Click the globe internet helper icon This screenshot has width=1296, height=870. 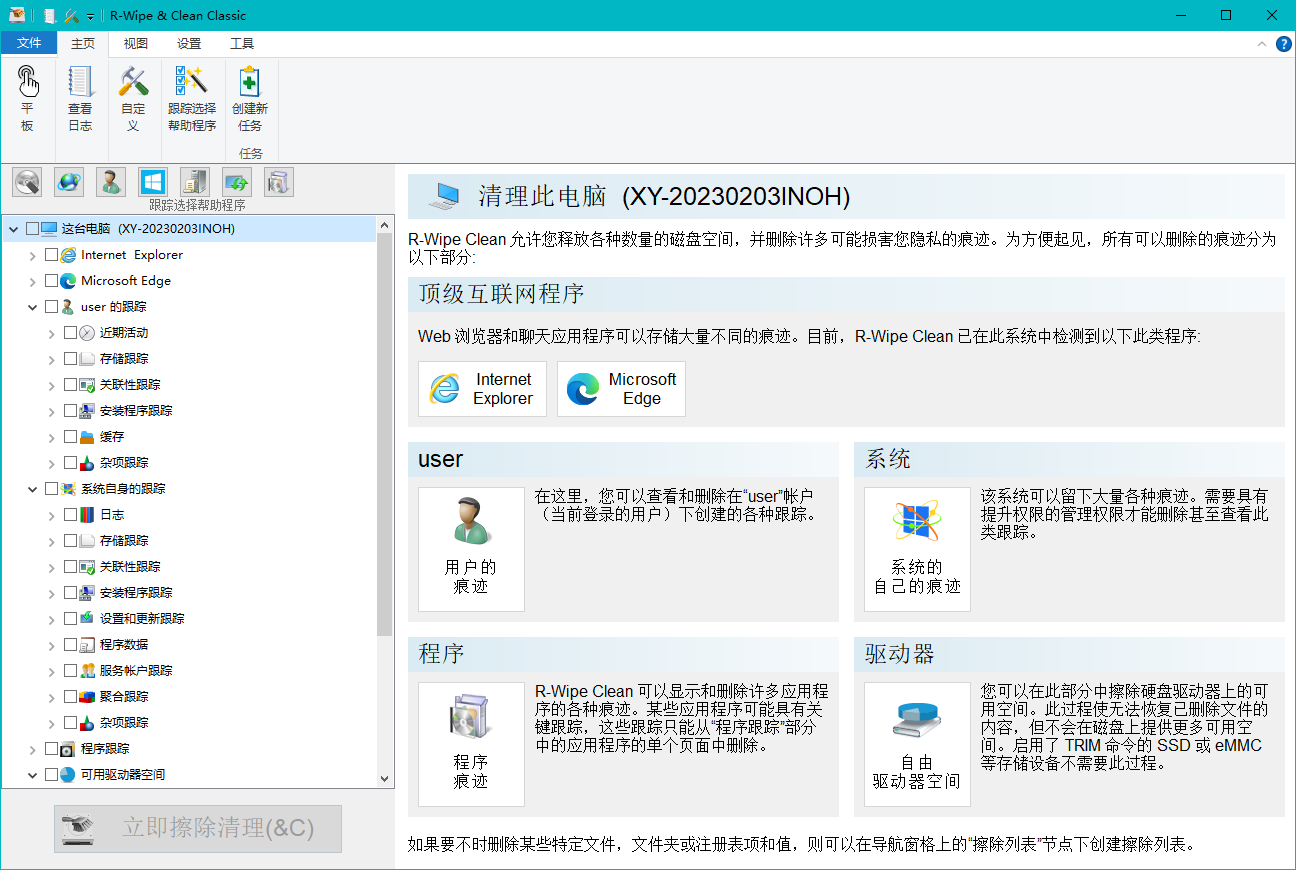pyautogui.click(x=69, y=181)
